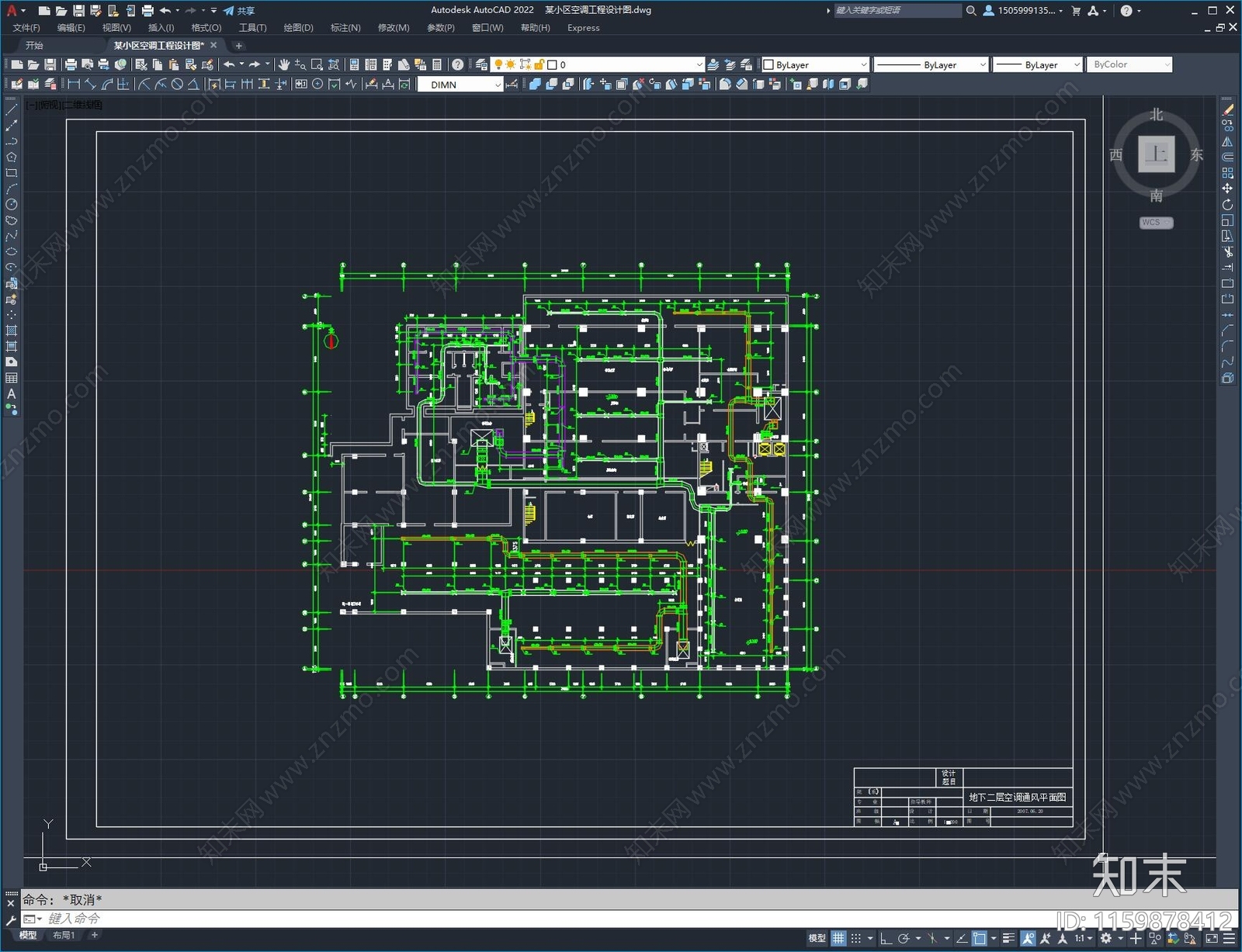
Task: Close the 某小区空调工程设计图 drawing tab
Action: pos(214,46)
